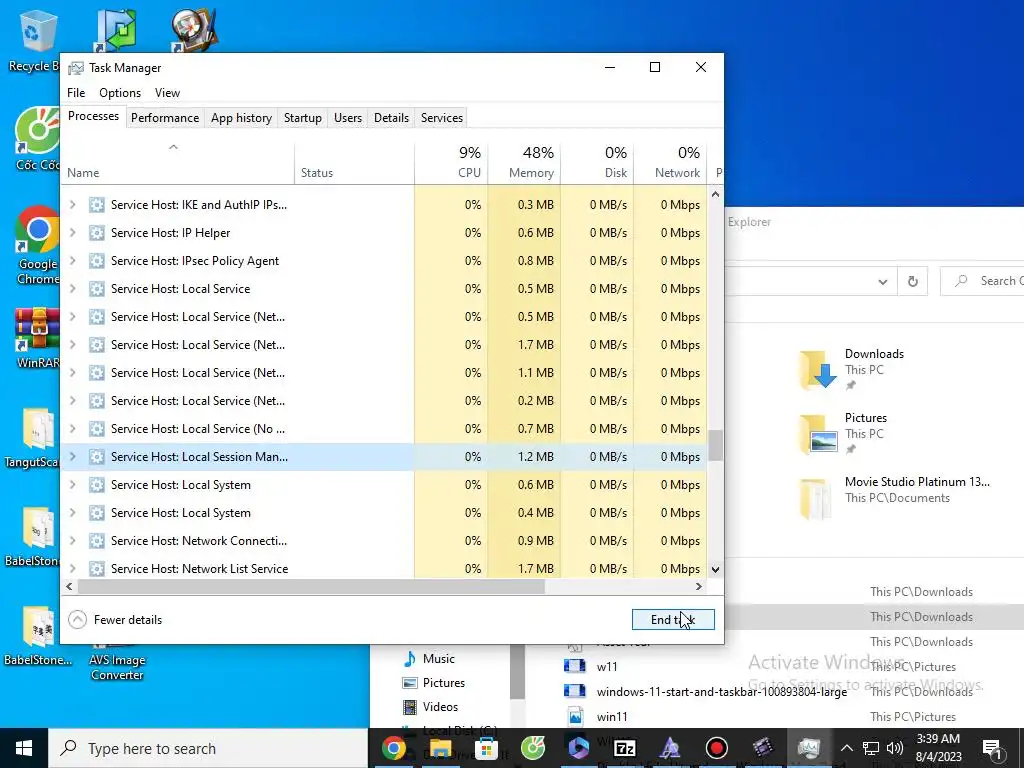
Task: Click the red record icon on the taskbar
Action: 716,748
